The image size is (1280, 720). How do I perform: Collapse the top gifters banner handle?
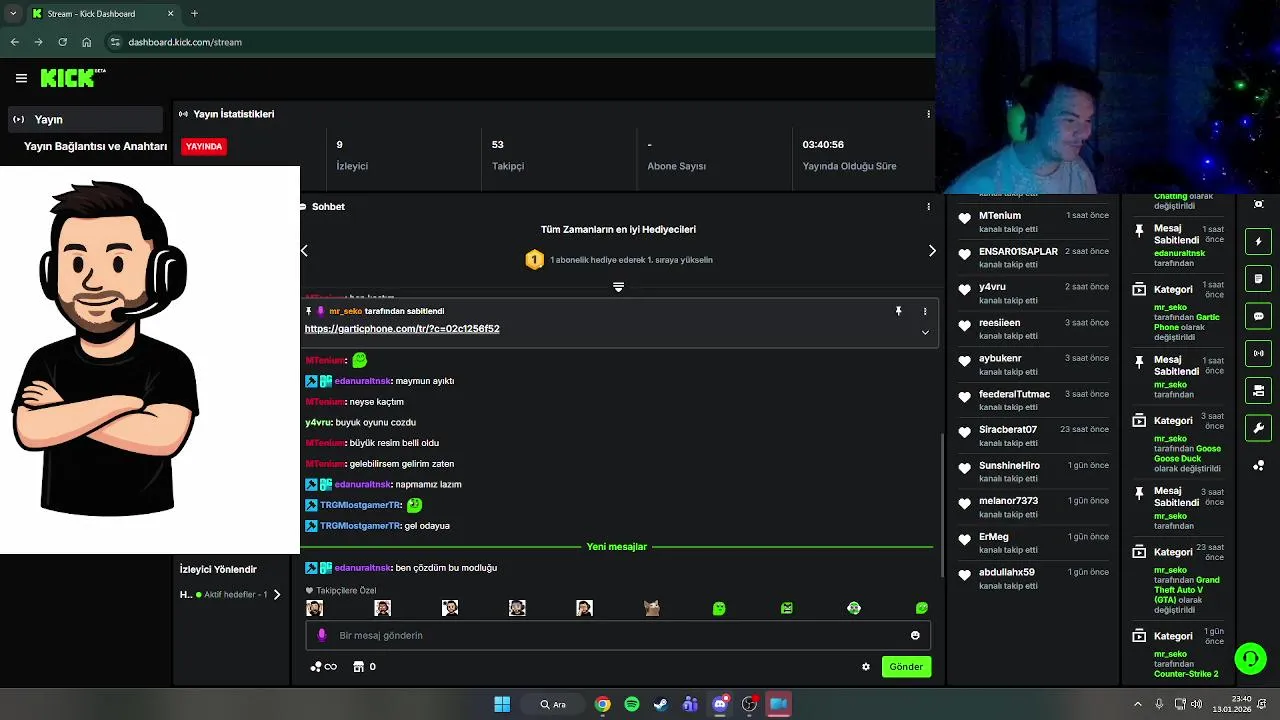coord(618,287)
